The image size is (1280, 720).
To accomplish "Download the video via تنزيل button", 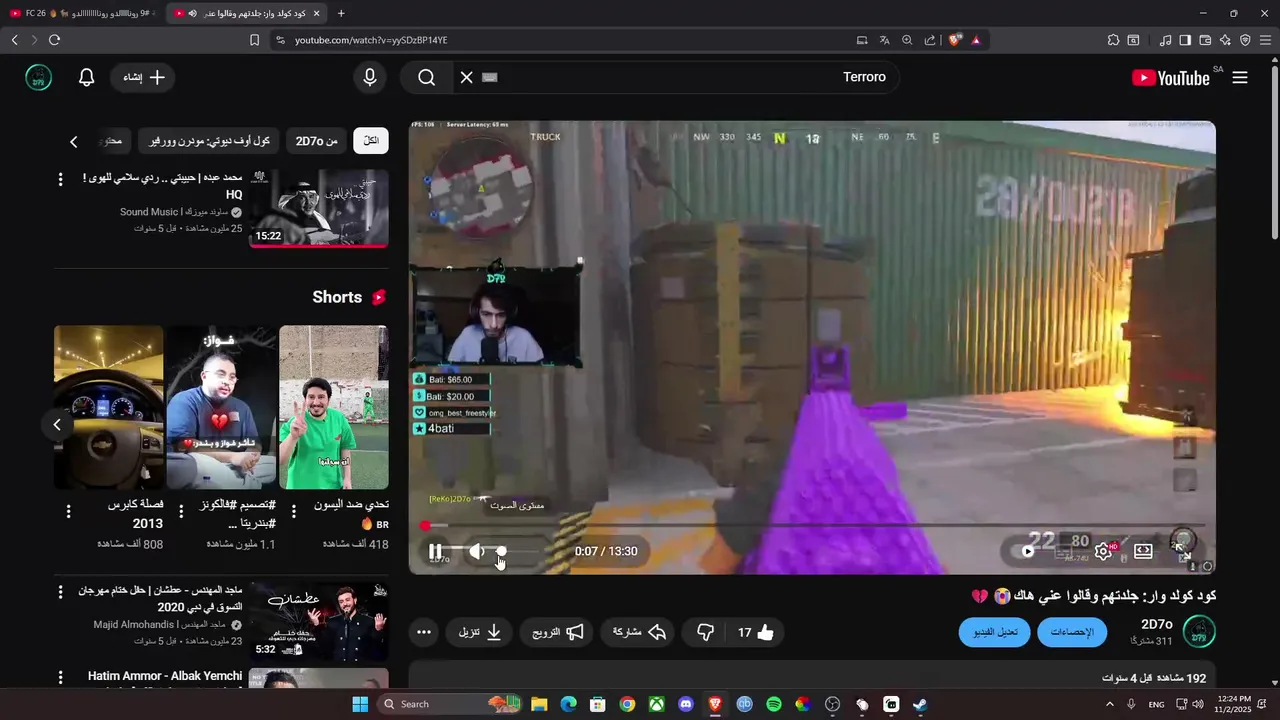I will tap(481, 632).
